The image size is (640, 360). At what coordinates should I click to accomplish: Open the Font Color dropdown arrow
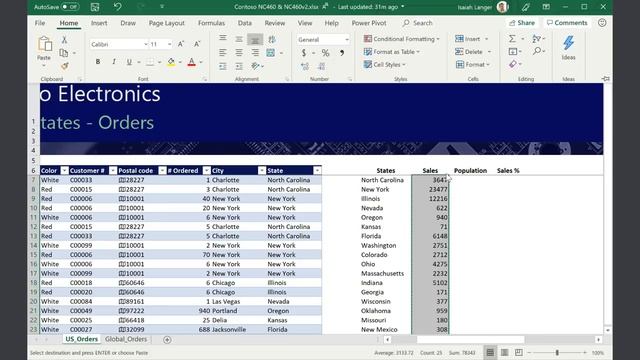point(201,62)
